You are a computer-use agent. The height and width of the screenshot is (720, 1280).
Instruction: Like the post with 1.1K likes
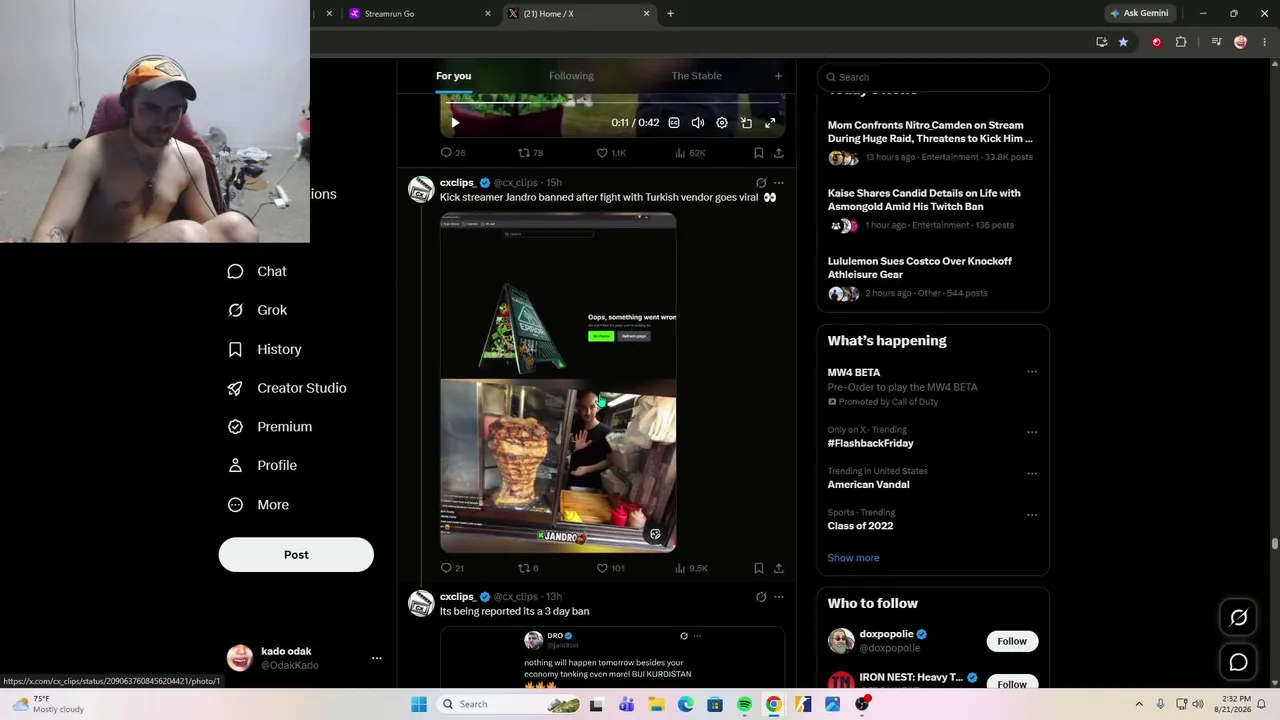click(611, 153)
